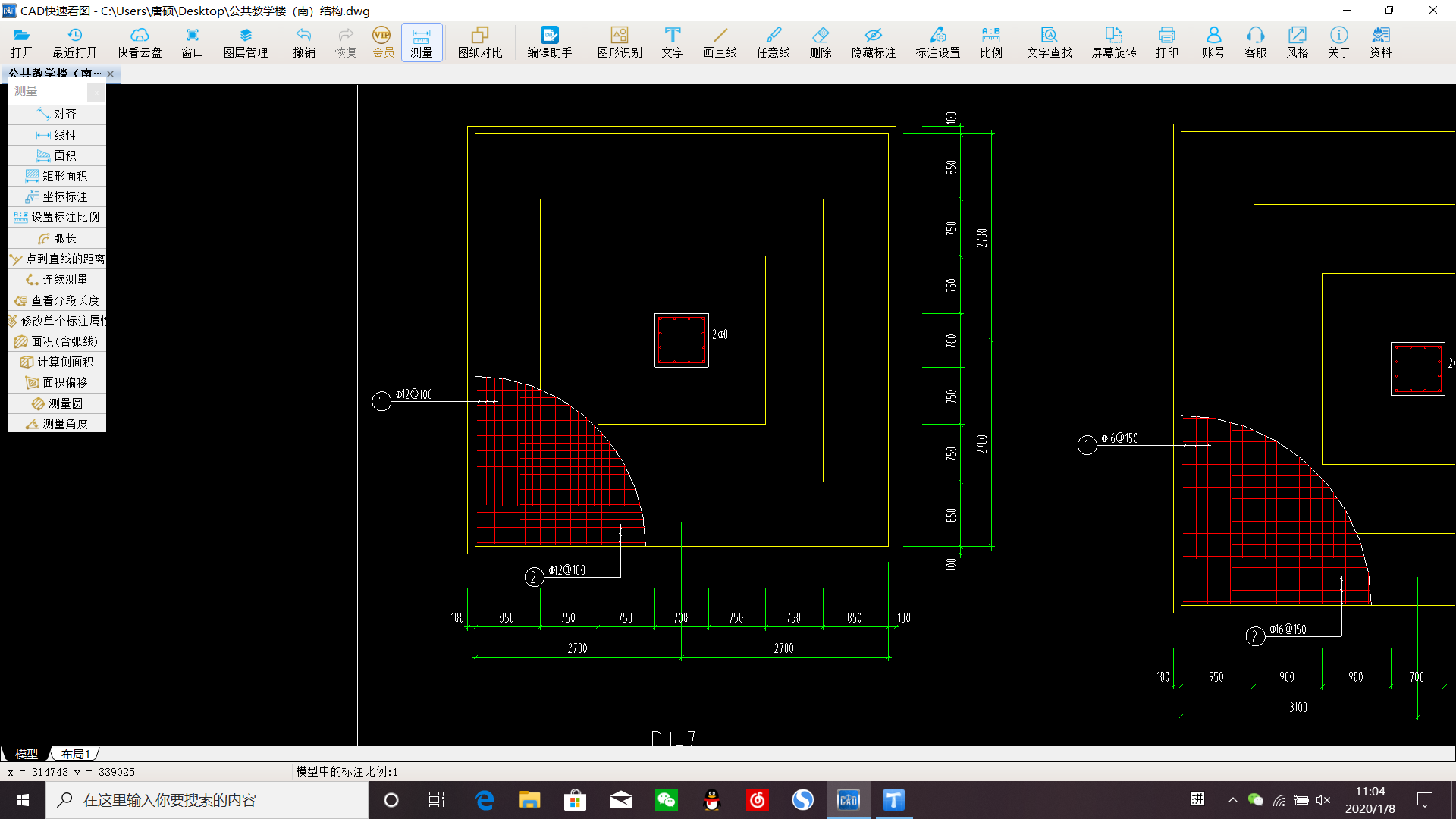
Task: Click the 2Φ8 column annotation
Action: pos(720,334)
